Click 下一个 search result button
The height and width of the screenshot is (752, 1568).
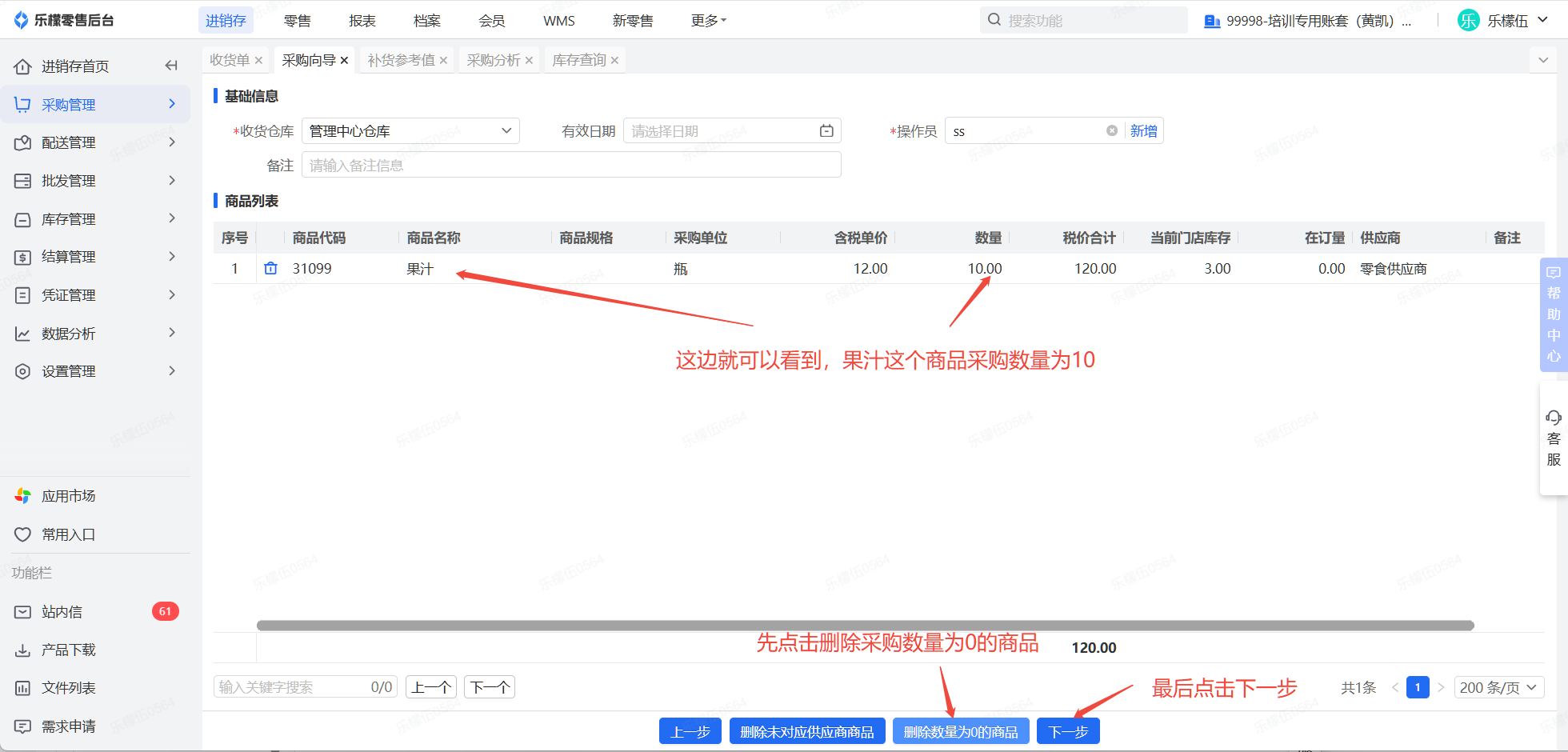490,687
